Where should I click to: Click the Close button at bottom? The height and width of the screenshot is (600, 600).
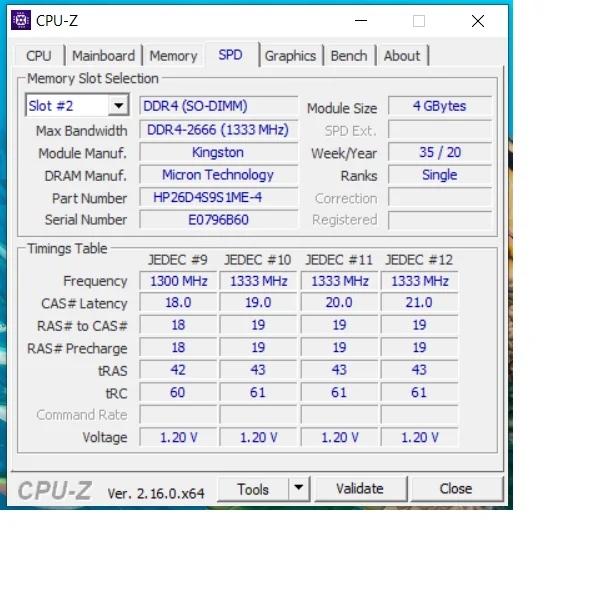coord(456,489)
